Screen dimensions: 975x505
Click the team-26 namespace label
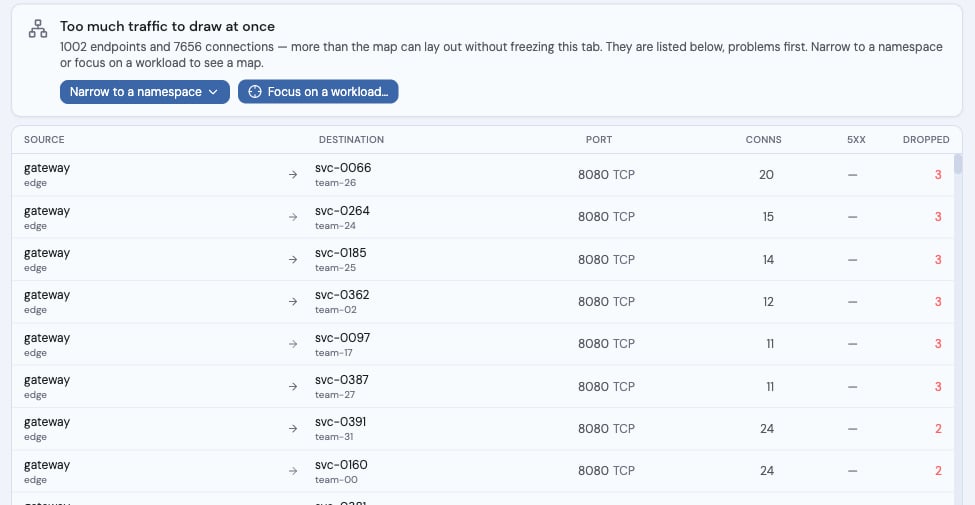click(336, 183)
